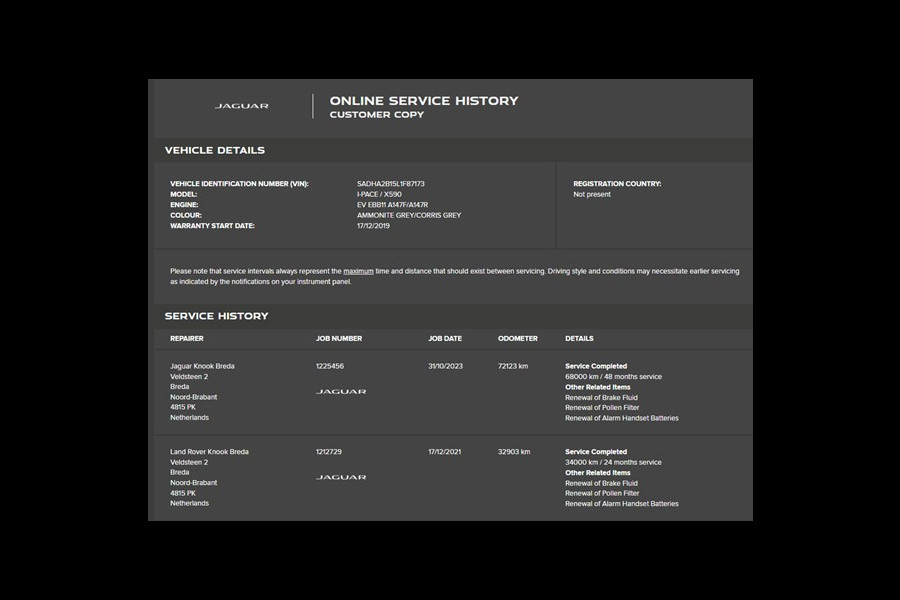Select repairer name Land Rover Knook Breda
The width and height of the screenshot is (900, 600).
click(210, 452)
